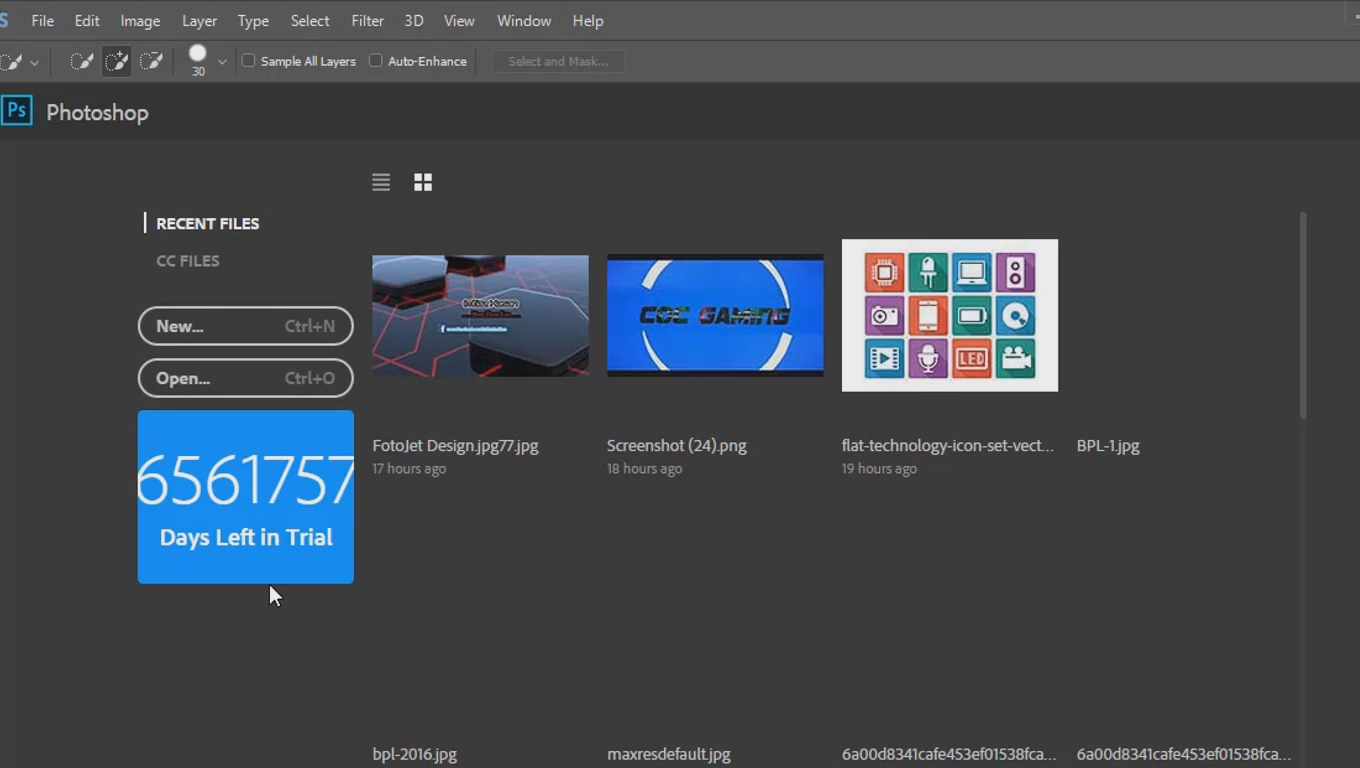Click the Open... button
The height and width of the screenshot is (768, 1360).
point(246,378)
